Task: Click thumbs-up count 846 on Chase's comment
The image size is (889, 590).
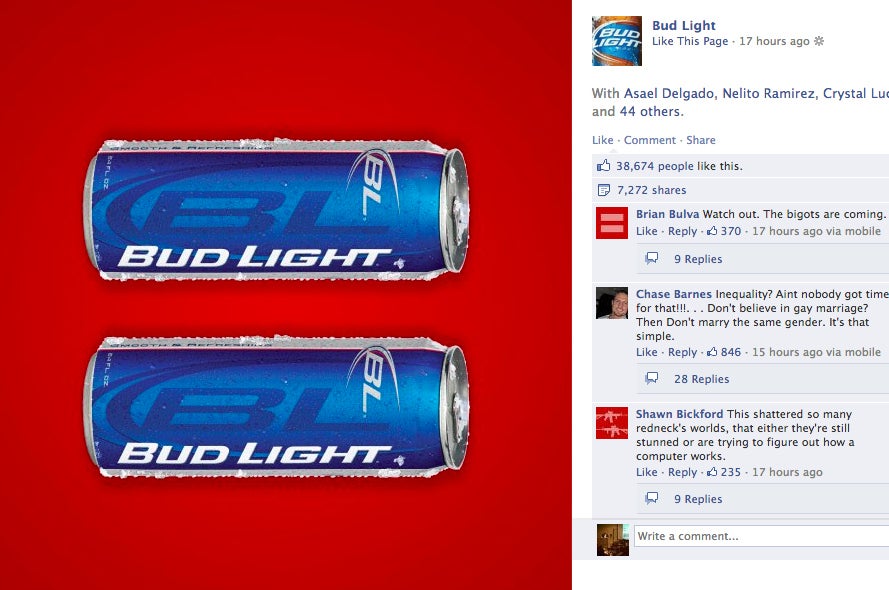Action: 724,352
